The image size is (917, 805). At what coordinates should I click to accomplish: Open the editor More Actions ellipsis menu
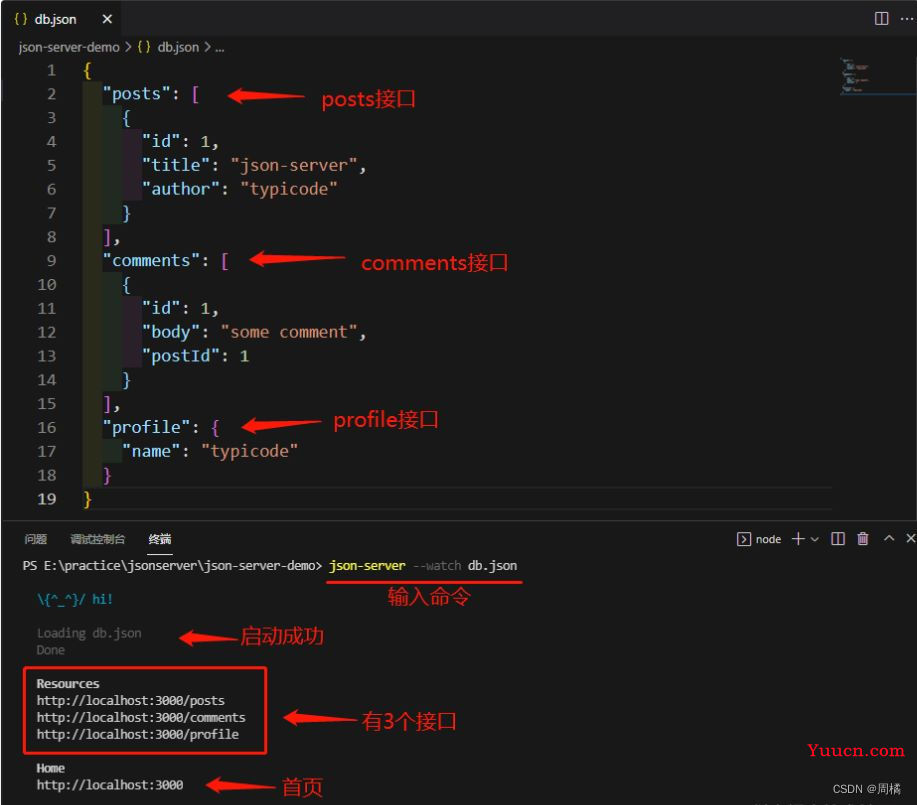point(906,19)
